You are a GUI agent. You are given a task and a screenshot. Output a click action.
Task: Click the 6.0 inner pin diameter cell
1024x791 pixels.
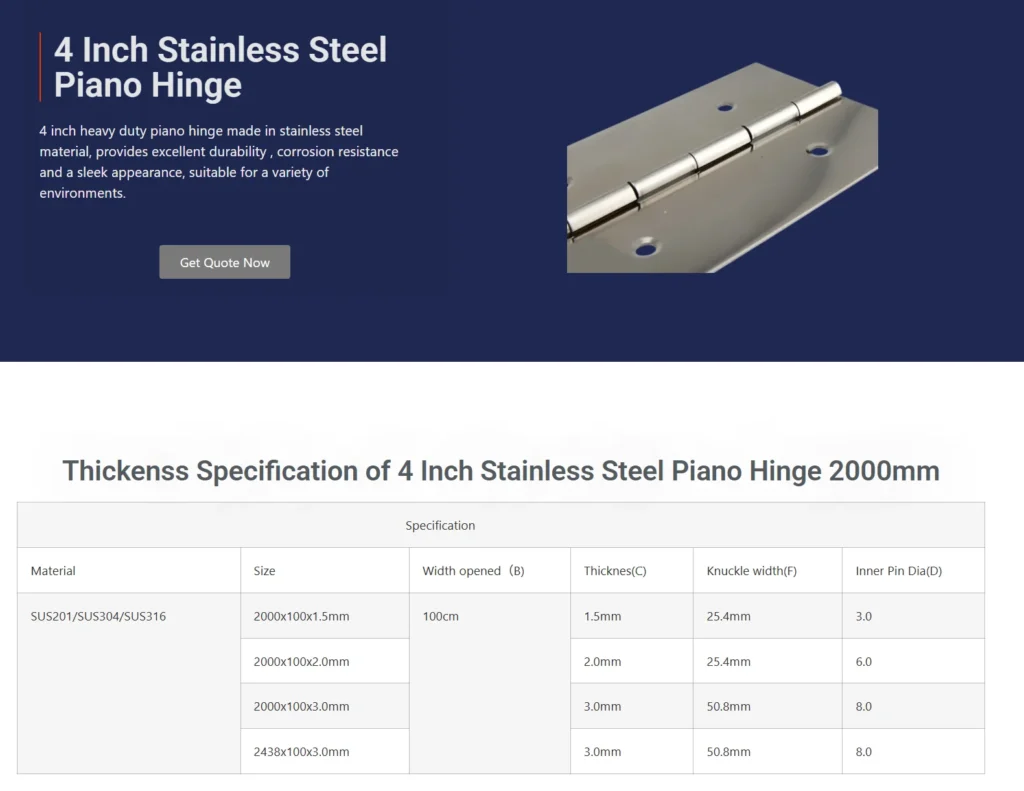coord(863,661)
